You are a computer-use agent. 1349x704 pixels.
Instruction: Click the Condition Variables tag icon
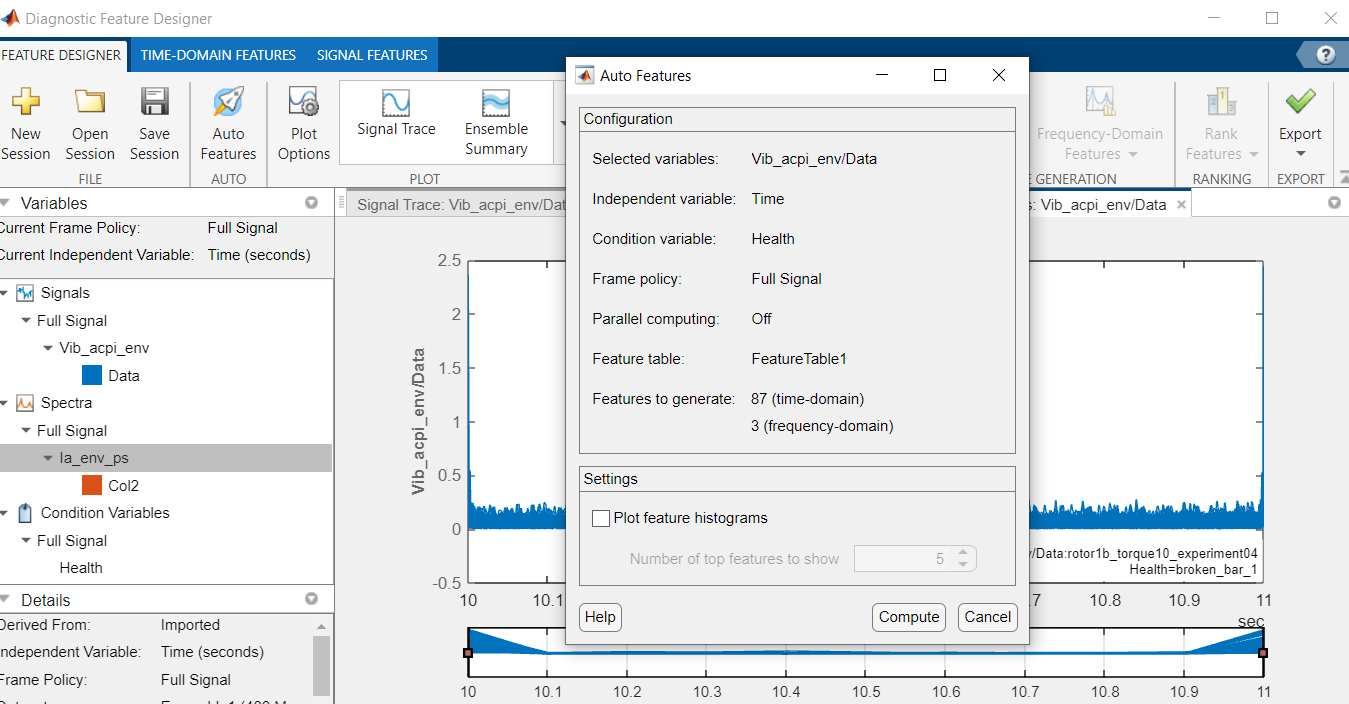pyautogui.click(x=25, y=513)
